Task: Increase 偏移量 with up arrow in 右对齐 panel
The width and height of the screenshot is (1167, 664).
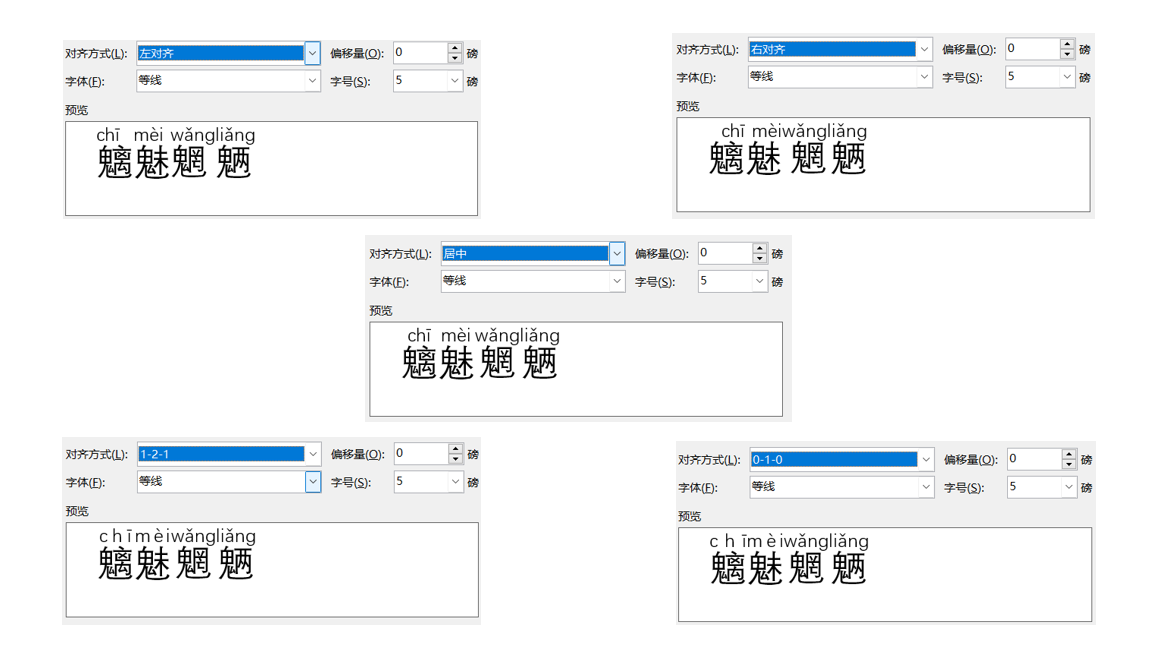Action: pyautogui.click(x=1067, y=44)
